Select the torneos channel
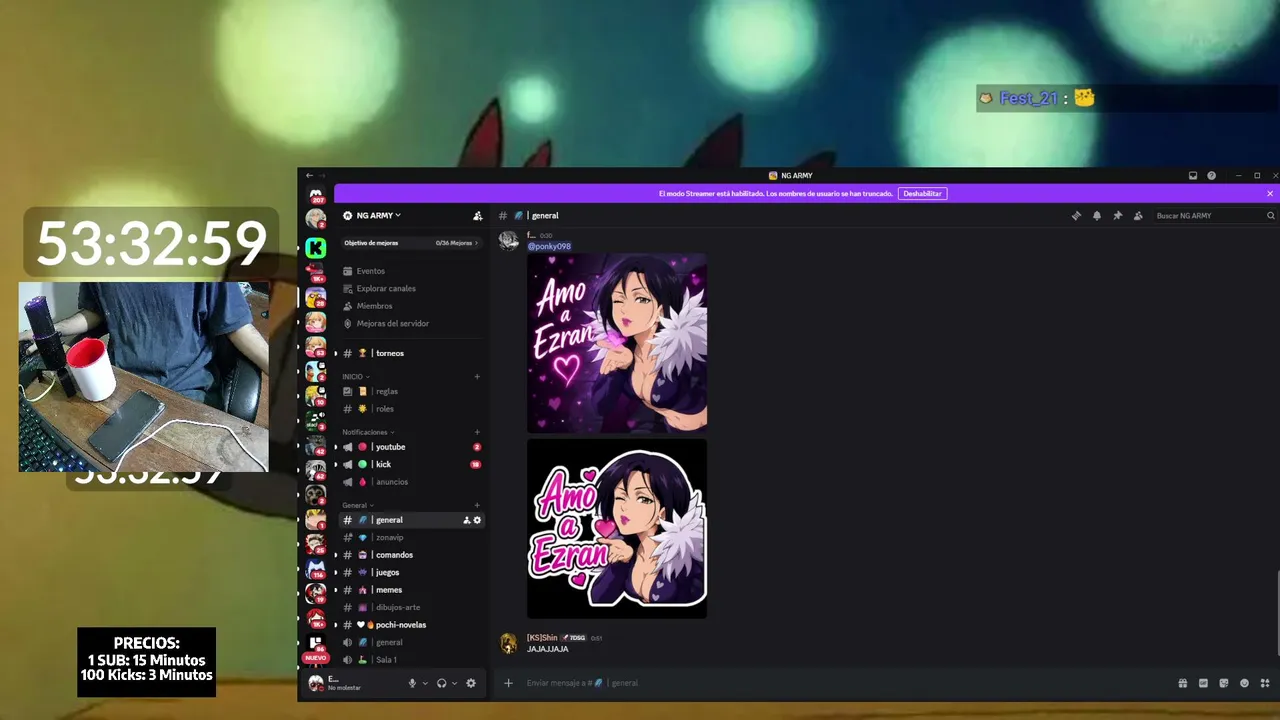Viewport: 1280px width, 720px height. pyautogui.click(x=412, y=353)
